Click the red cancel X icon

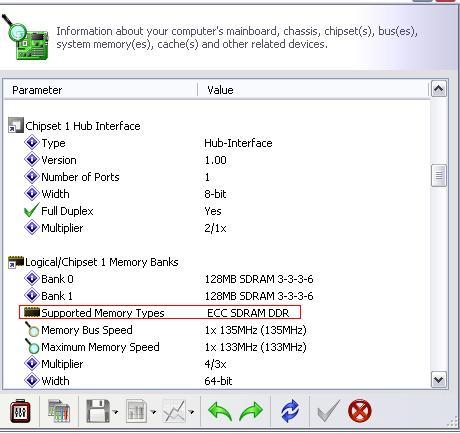pos(359,411)
